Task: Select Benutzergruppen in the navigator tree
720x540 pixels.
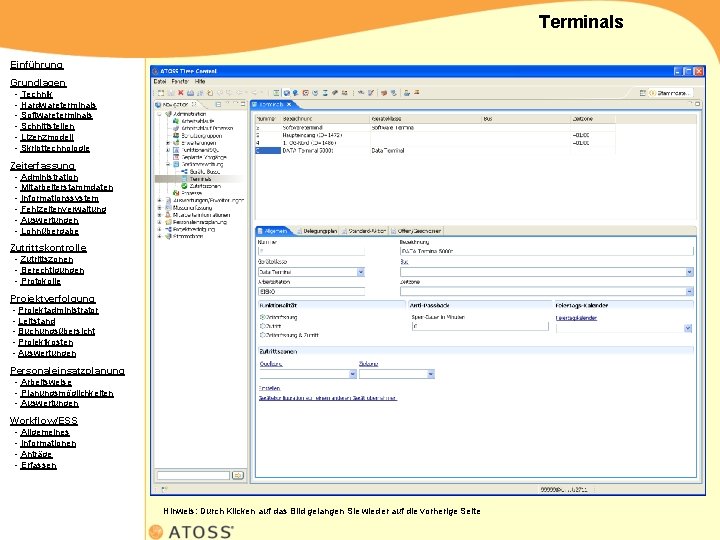Action: point(202,135)
